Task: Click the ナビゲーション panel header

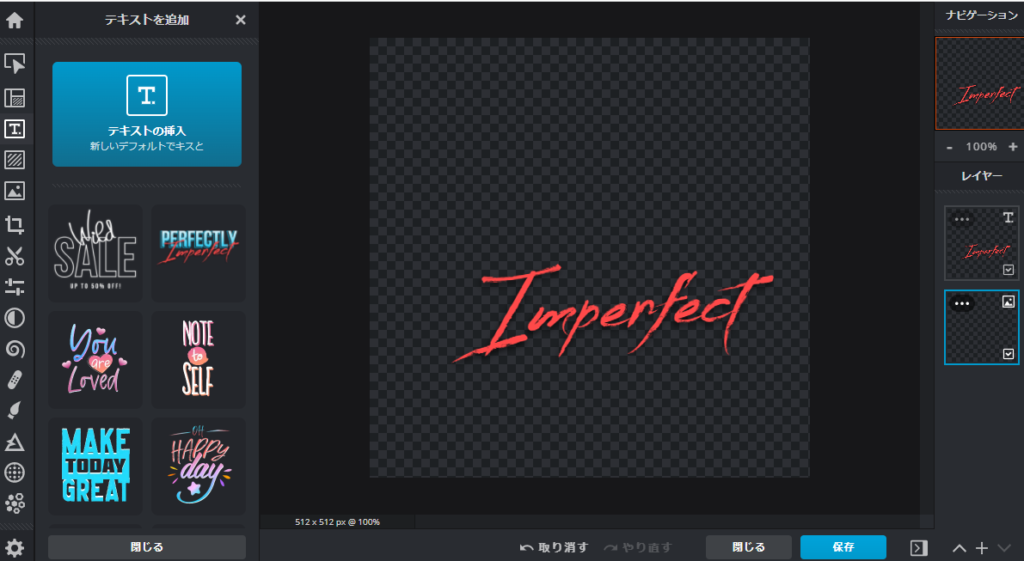Action: pyautogui.click(x=980, y=15)
